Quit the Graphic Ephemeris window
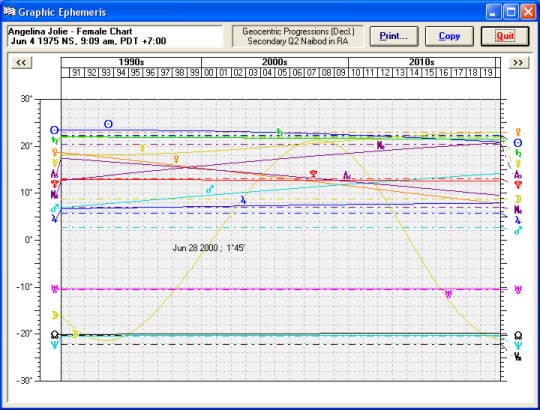Image resolution: width=540 pixels, height=410 pixels. 505,36
